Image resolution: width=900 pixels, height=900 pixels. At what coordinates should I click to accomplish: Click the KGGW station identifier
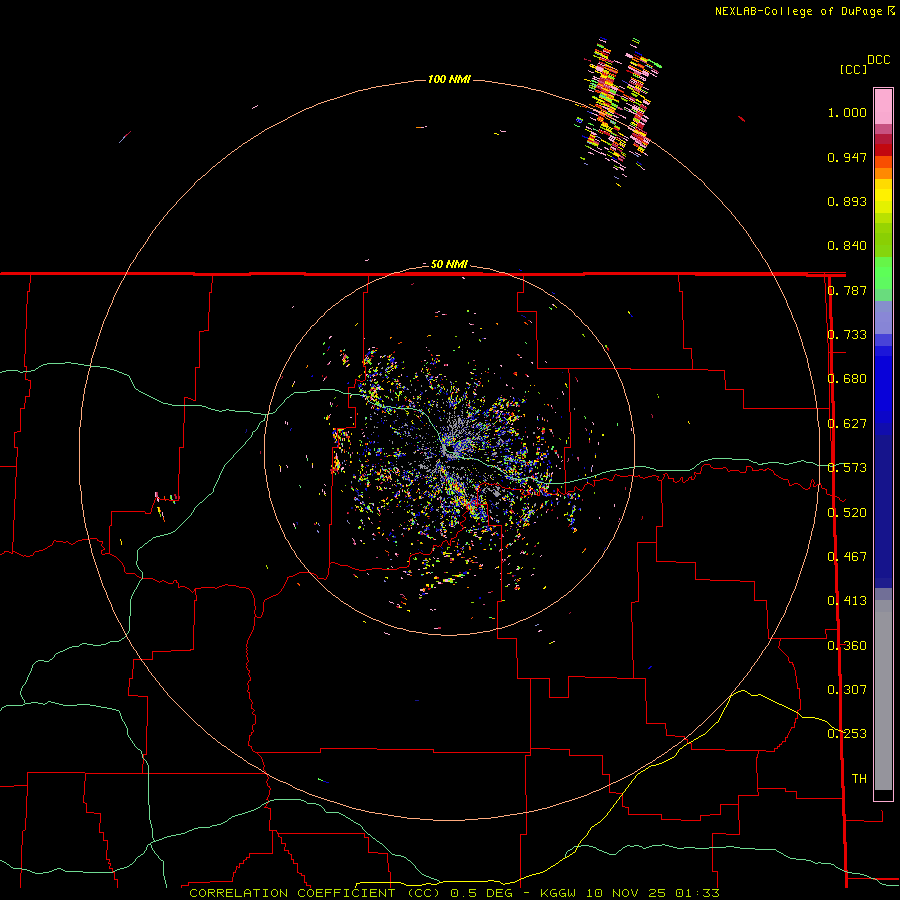[x=558, y=893]
